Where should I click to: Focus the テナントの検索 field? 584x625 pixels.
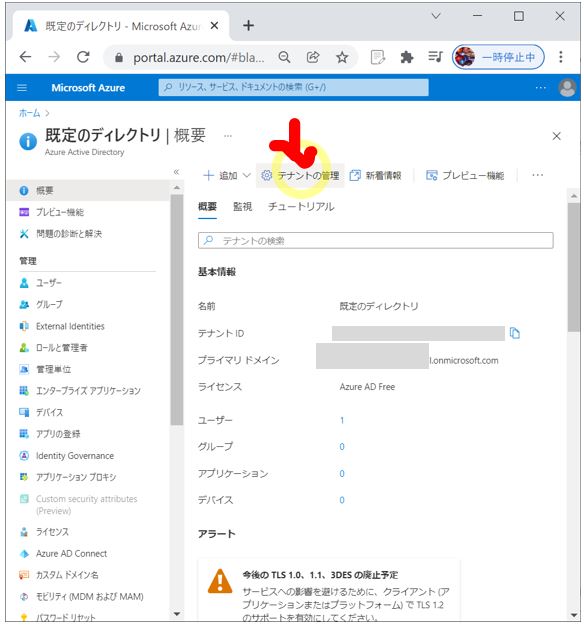pyautogui.click(x=376, y=240)
